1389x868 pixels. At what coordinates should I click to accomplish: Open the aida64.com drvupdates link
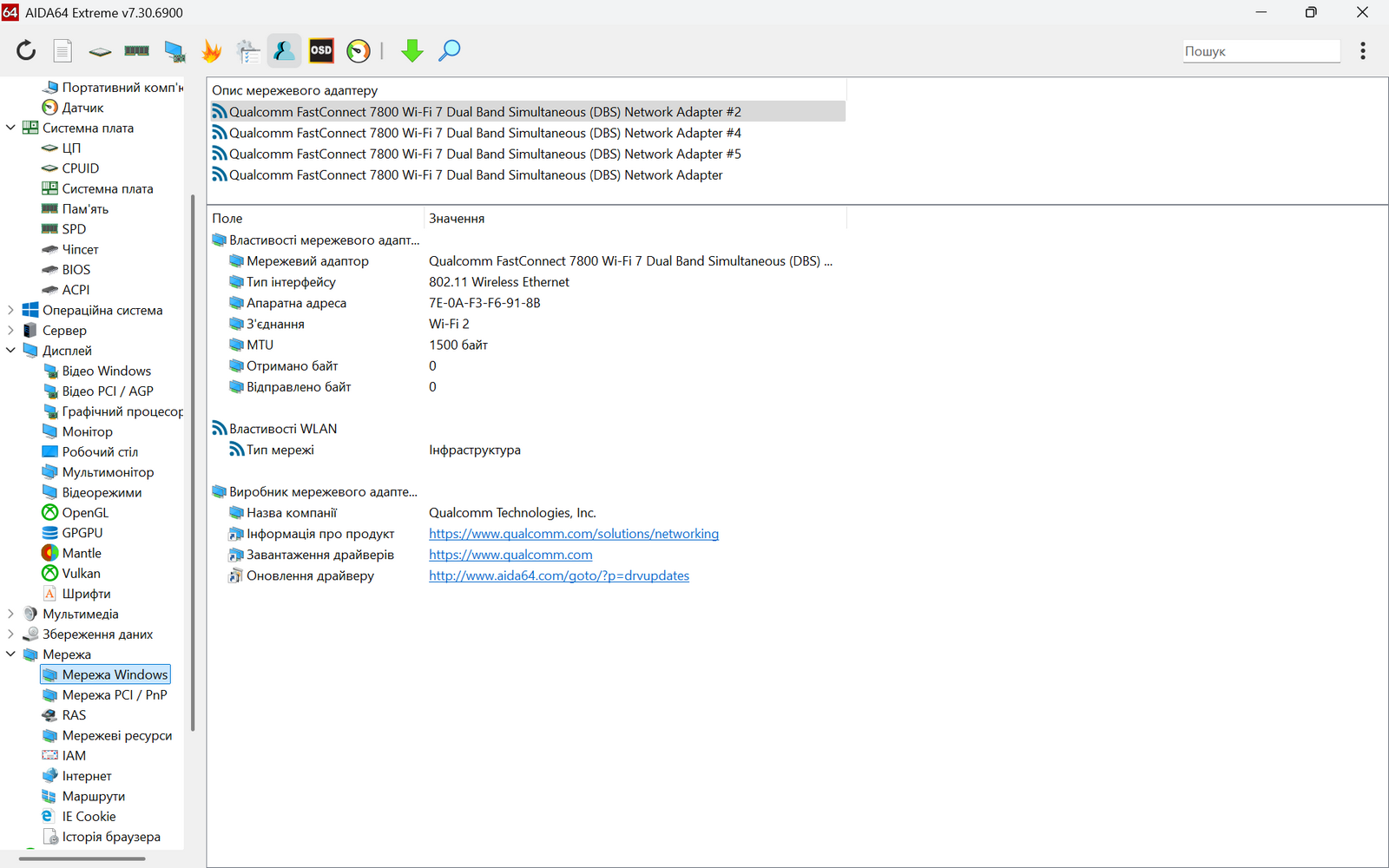click(559, 575)
